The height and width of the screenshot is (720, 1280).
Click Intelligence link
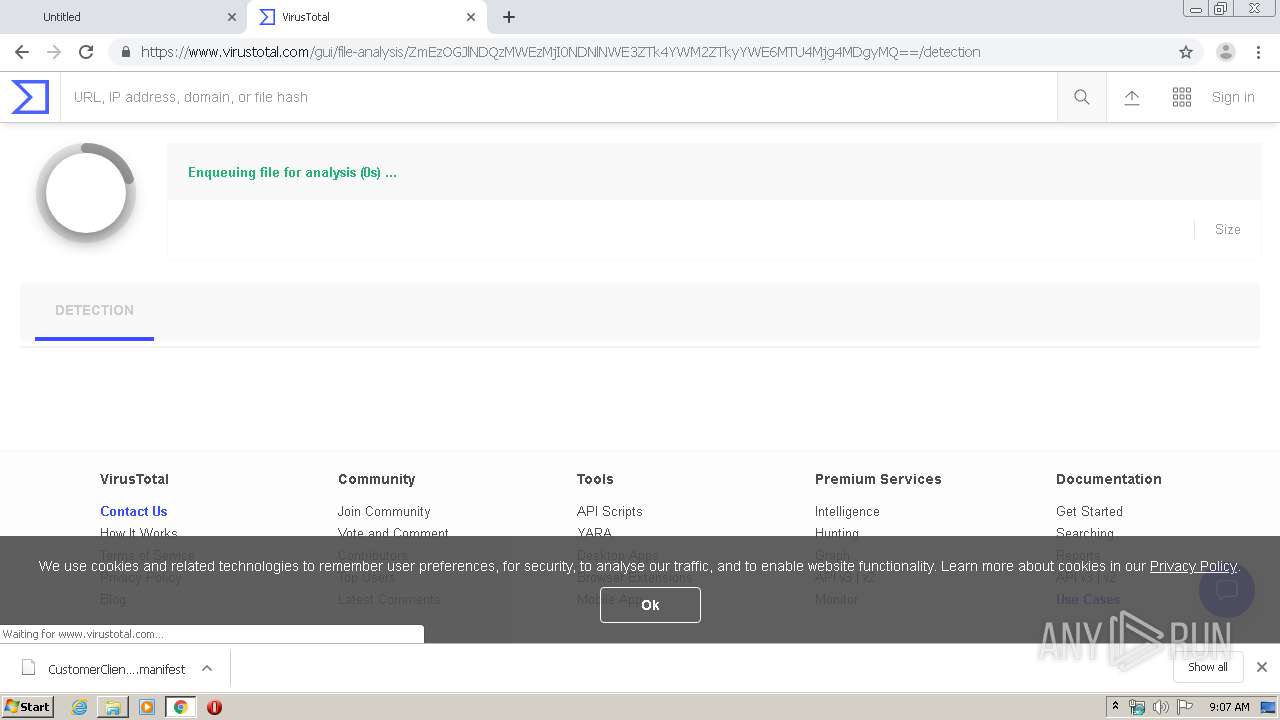[847, 511]
